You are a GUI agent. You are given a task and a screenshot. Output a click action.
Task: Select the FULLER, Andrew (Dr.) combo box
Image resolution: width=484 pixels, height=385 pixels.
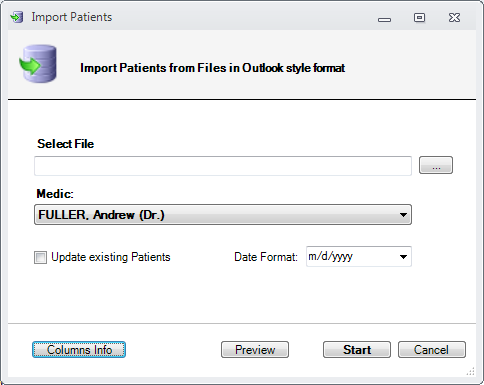coord(223,215)
